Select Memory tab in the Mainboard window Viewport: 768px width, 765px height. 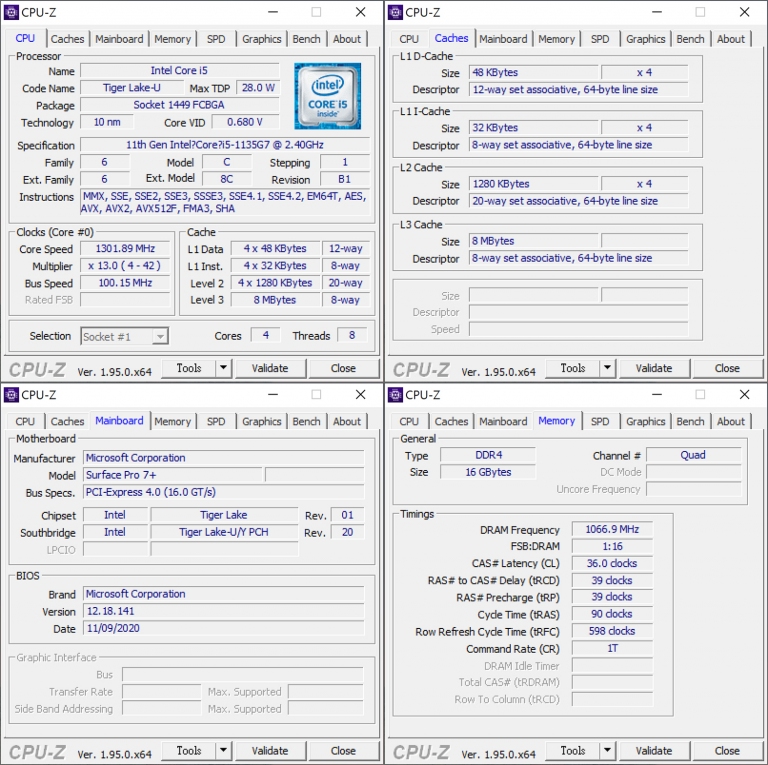click(x=172, y=421)
